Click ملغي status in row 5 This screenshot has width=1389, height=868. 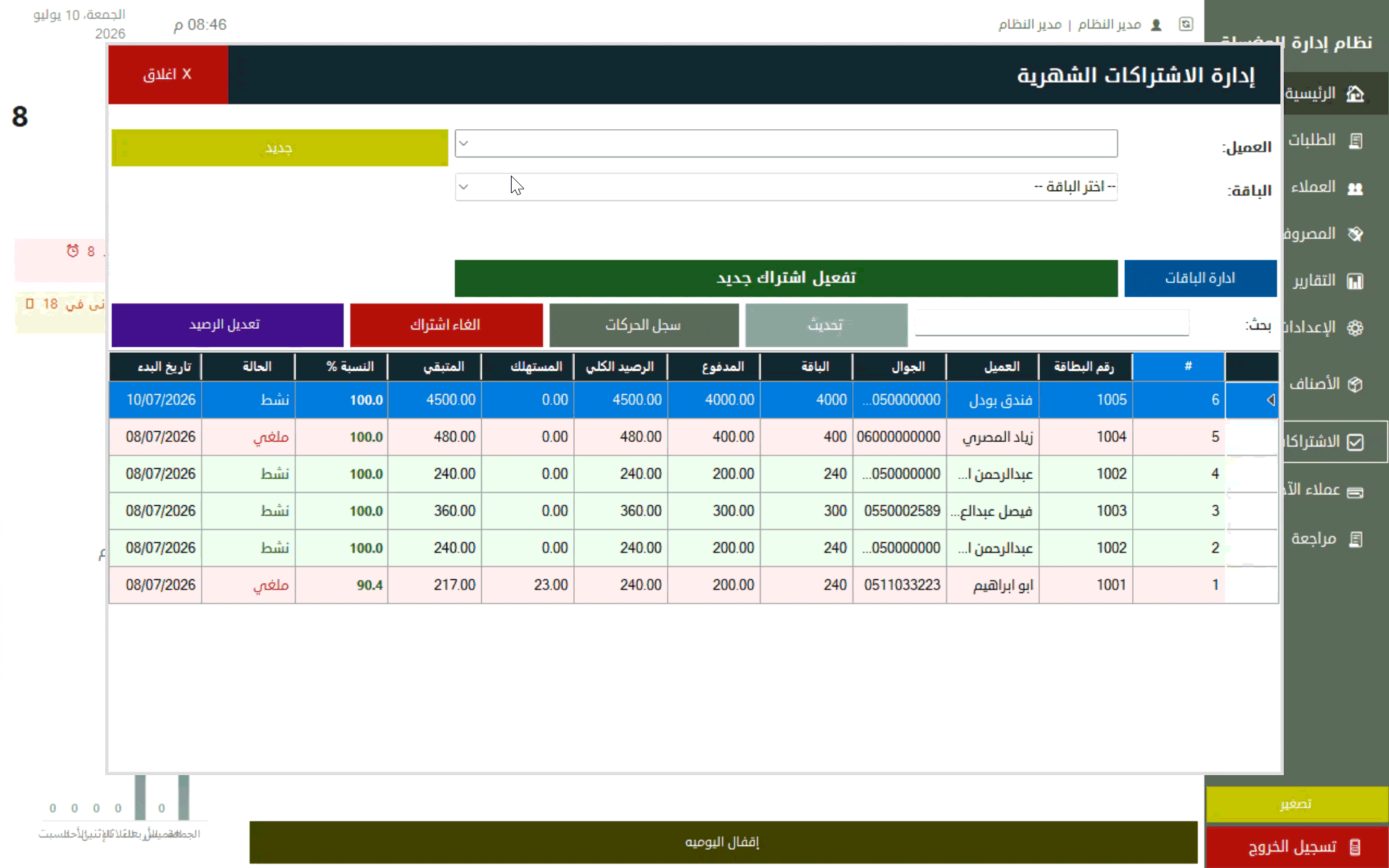click(249, 437)
